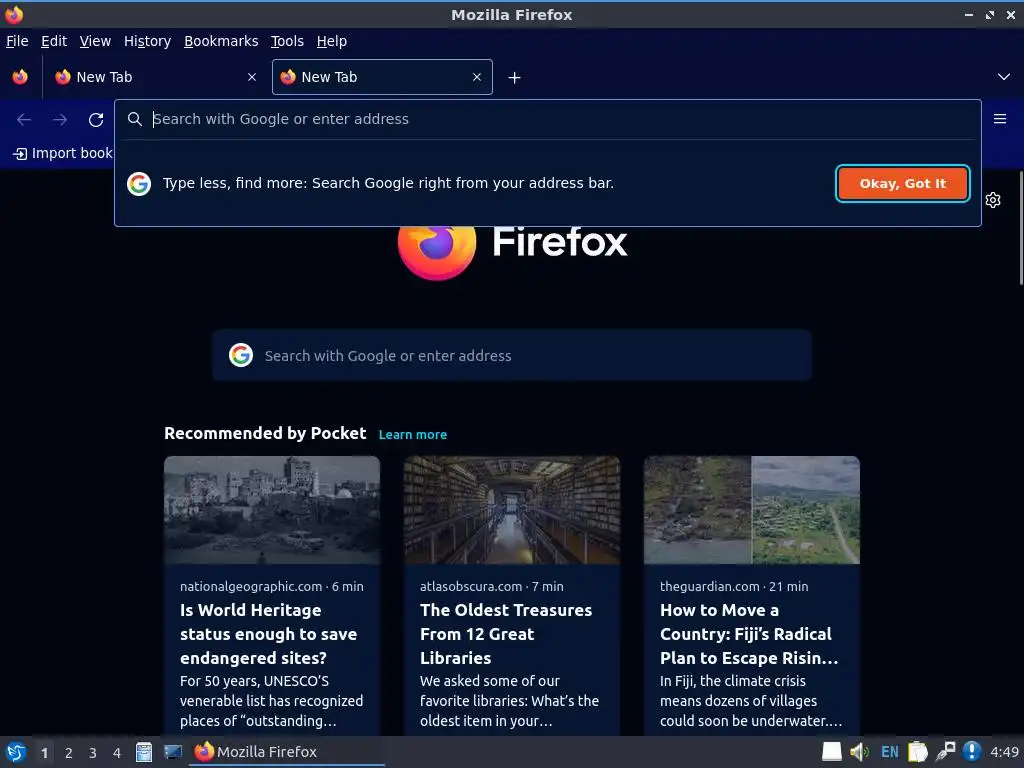
Task: Click Import bookmarks in bookmarks toolbar
Action: point(63,153)
